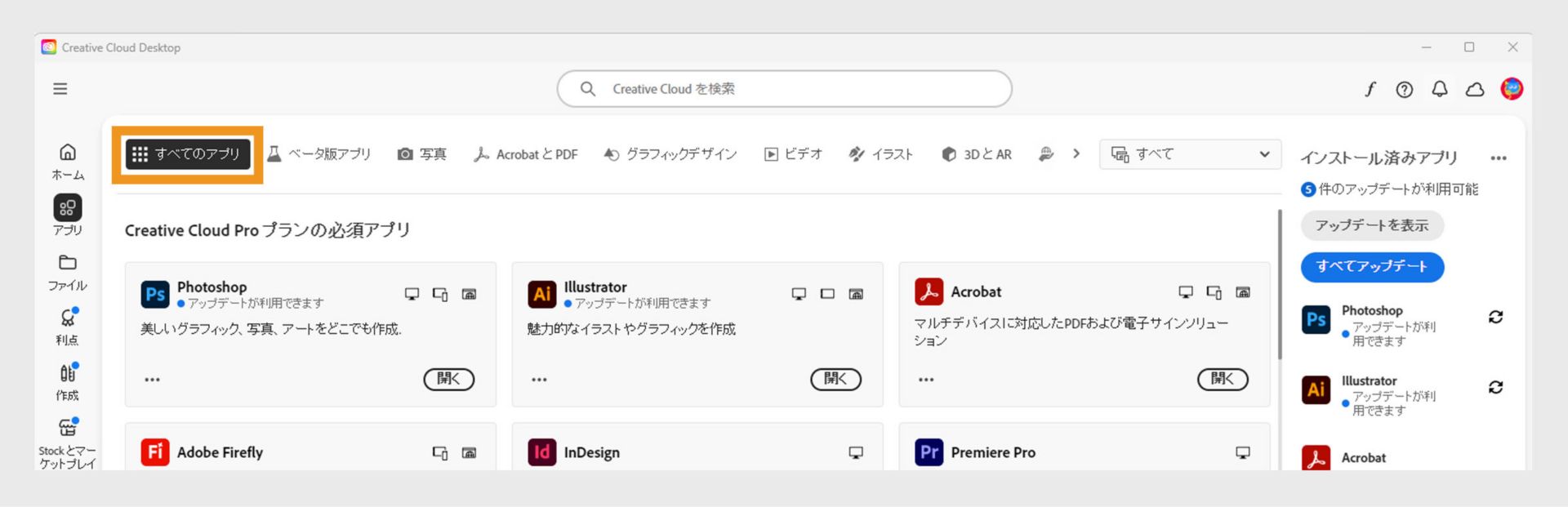1568x507 pixels.
Task: Open more options on Photoshop card
Action: click(x=153, y=380)
